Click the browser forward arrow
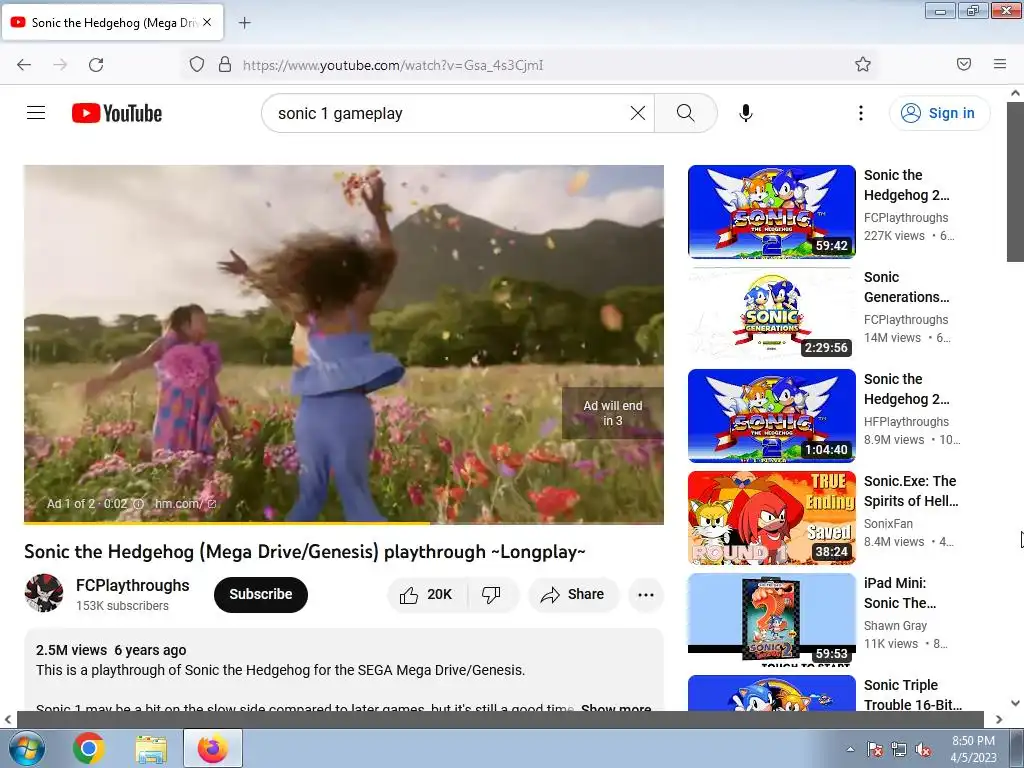1024x768 pixels. 60,65
